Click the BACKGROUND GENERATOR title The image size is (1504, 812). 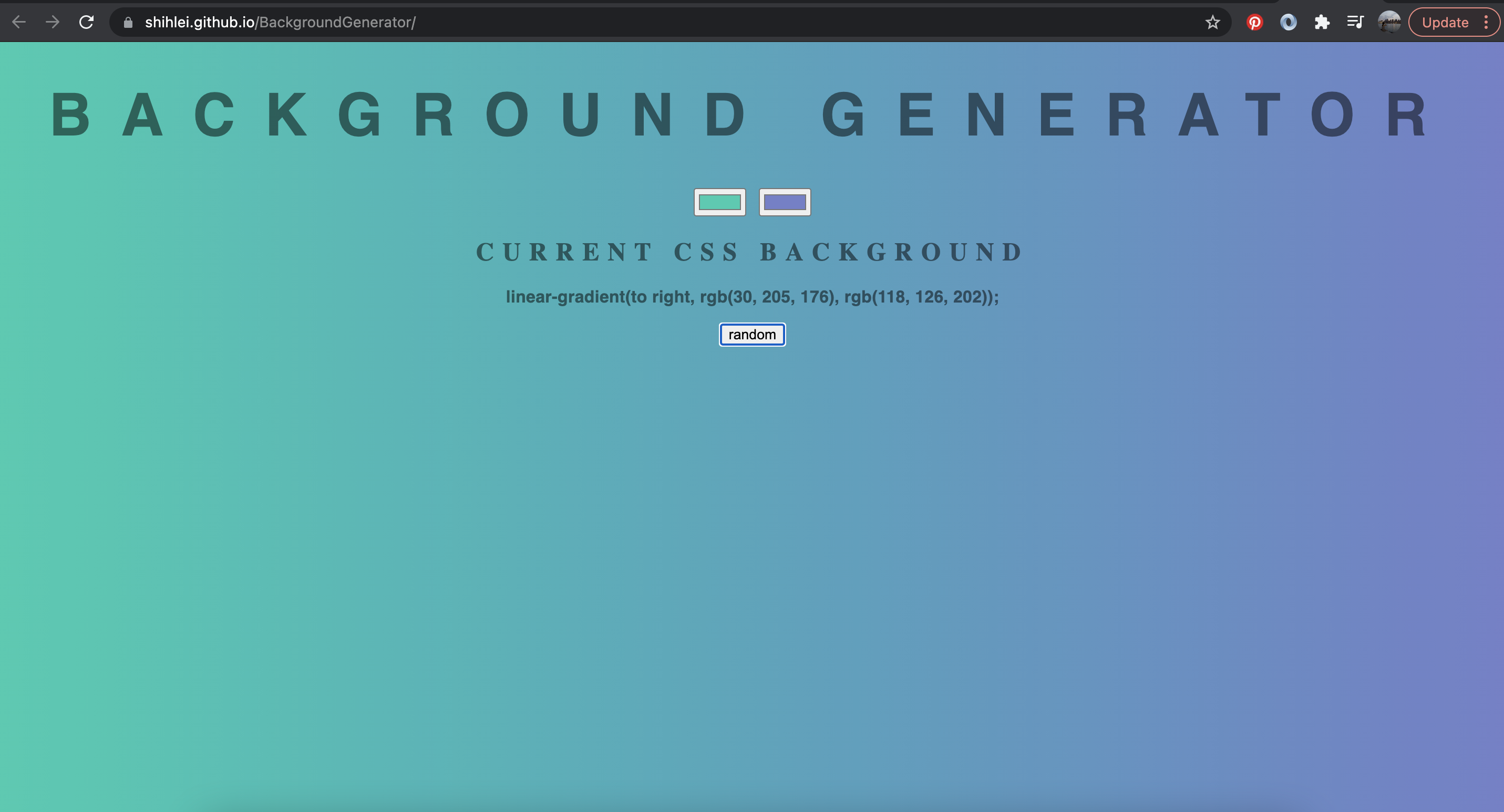[740, 115]
